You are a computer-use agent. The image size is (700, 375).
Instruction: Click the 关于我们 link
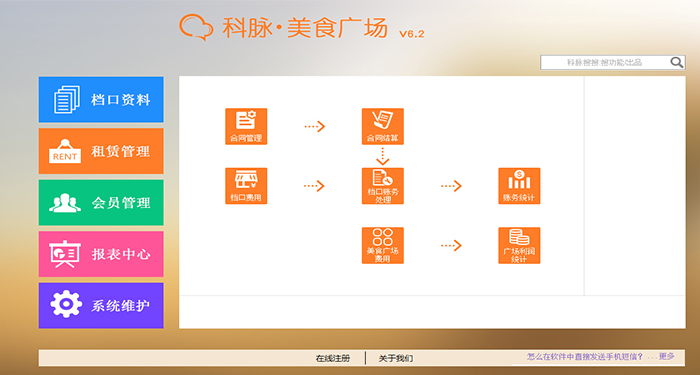point(396,358)
